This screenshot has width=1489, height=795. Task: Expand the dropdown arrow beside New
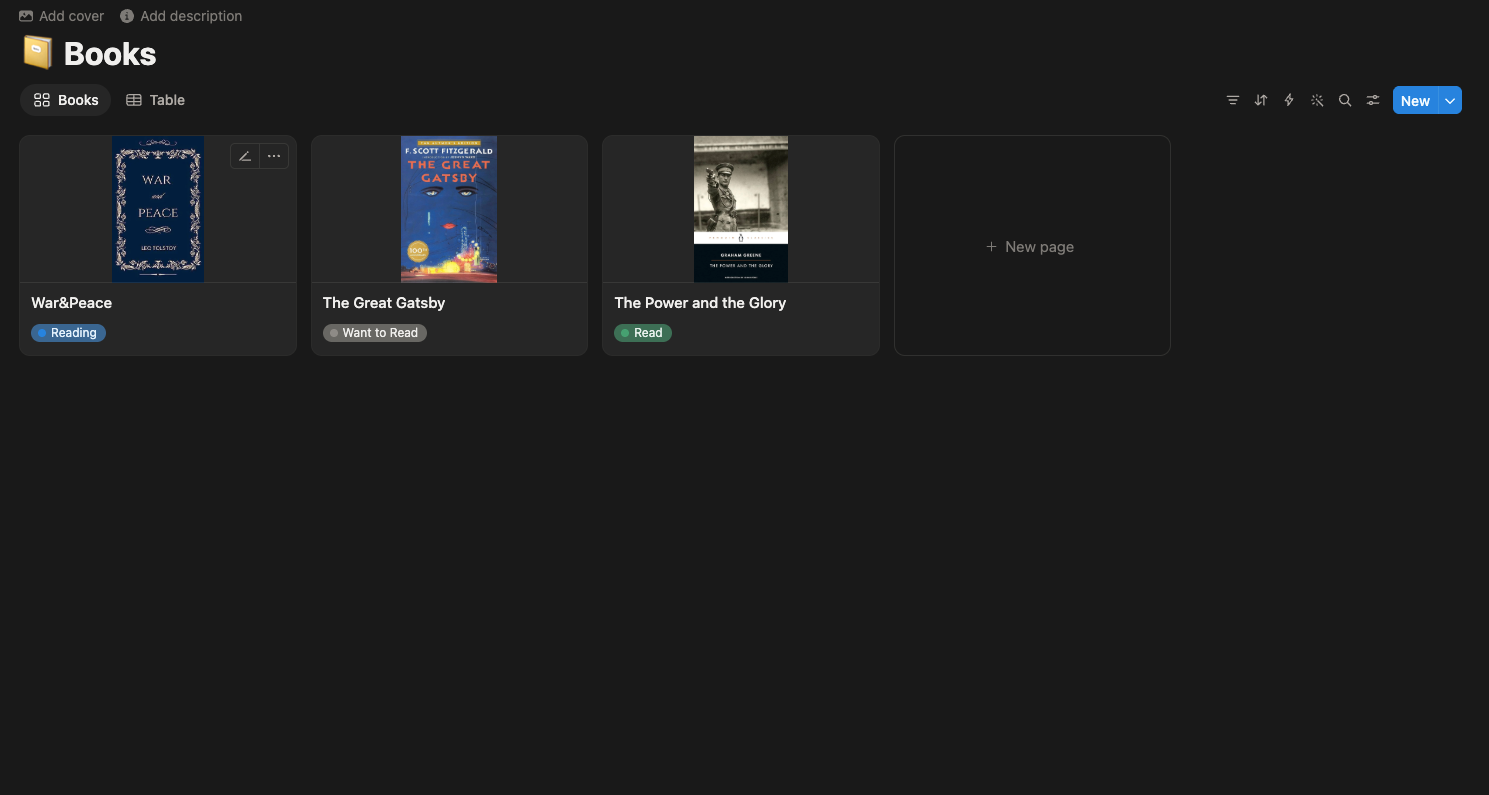click(1450, 100)
